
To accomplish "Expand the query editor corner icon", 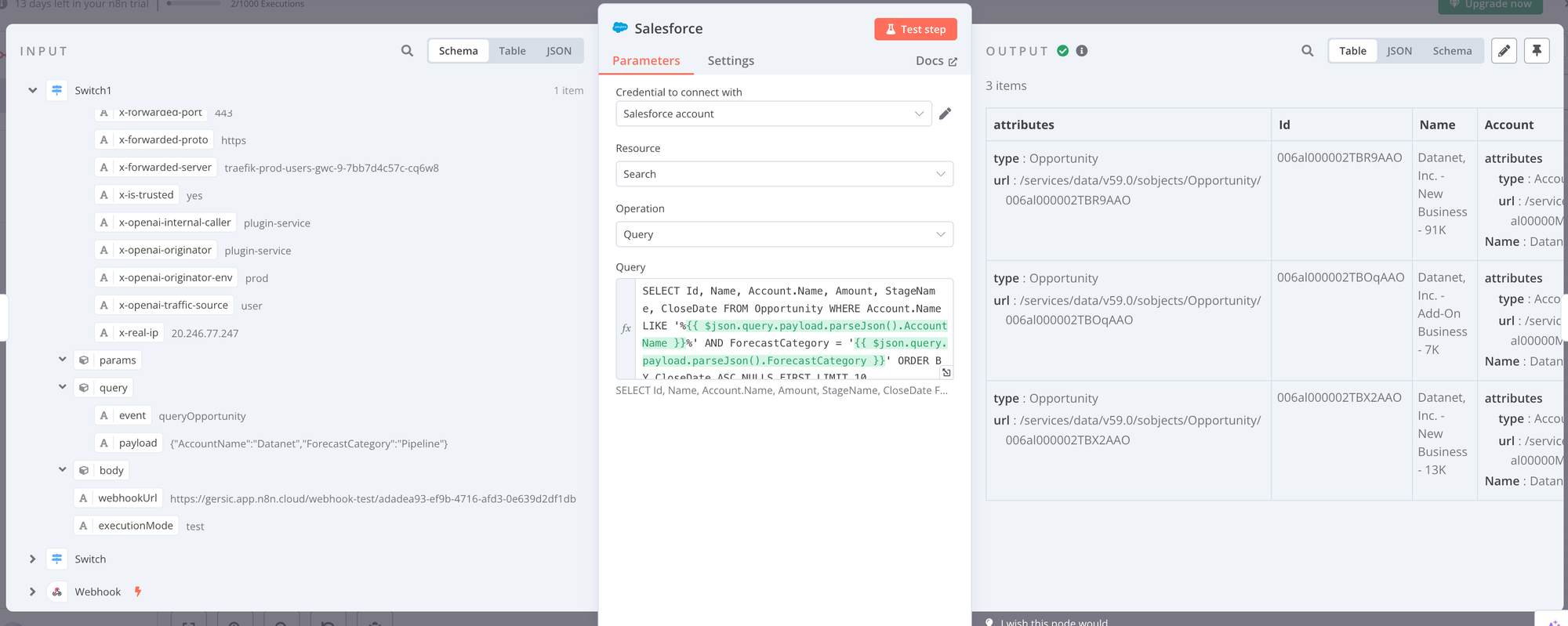I will point(946,372).
